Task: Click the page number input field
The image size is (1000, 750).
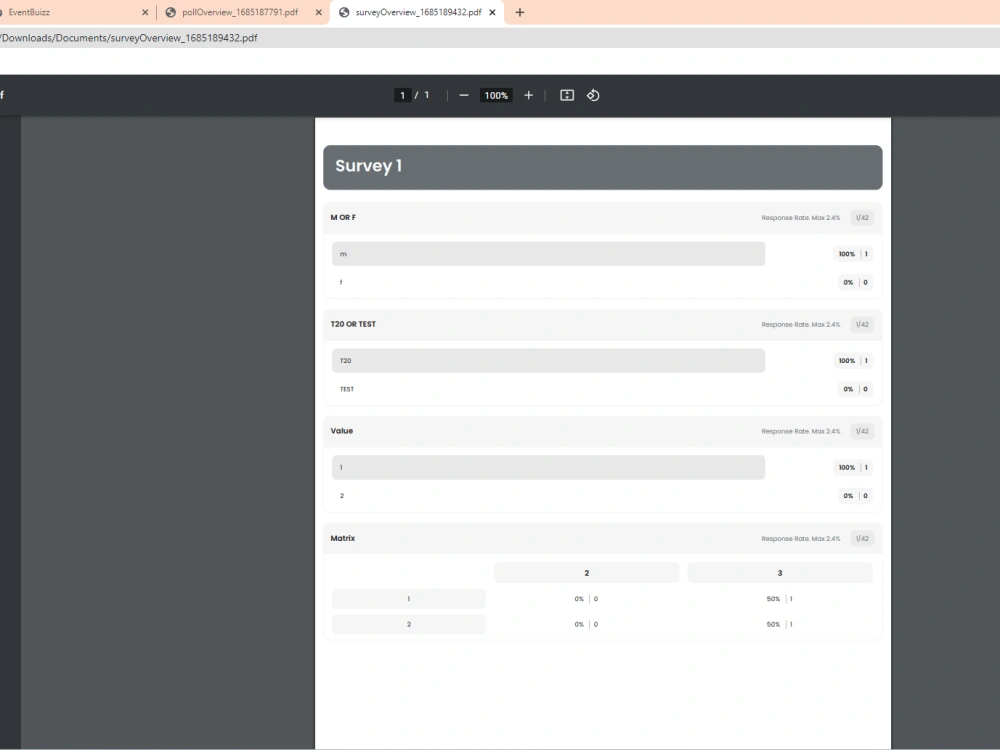Action: coord(401,95)
